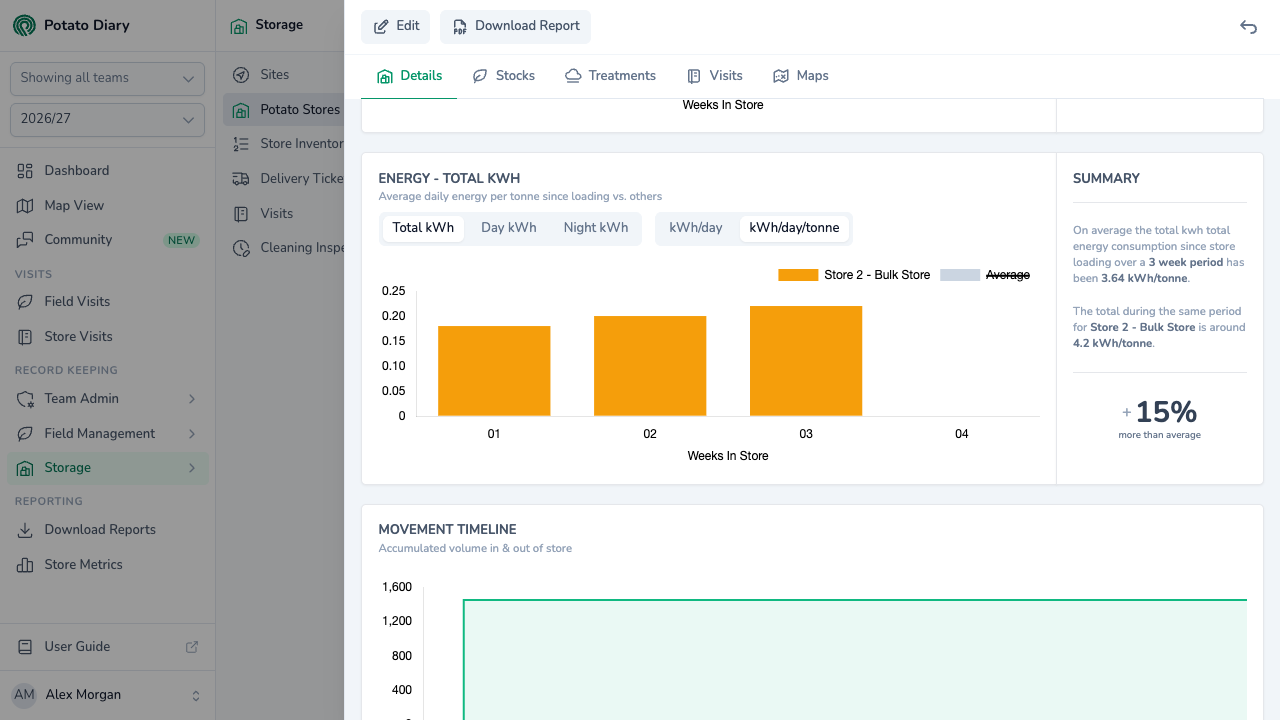
Task: Click the AM user avatar
Action: pyautogui.click(x=24, y=695)
